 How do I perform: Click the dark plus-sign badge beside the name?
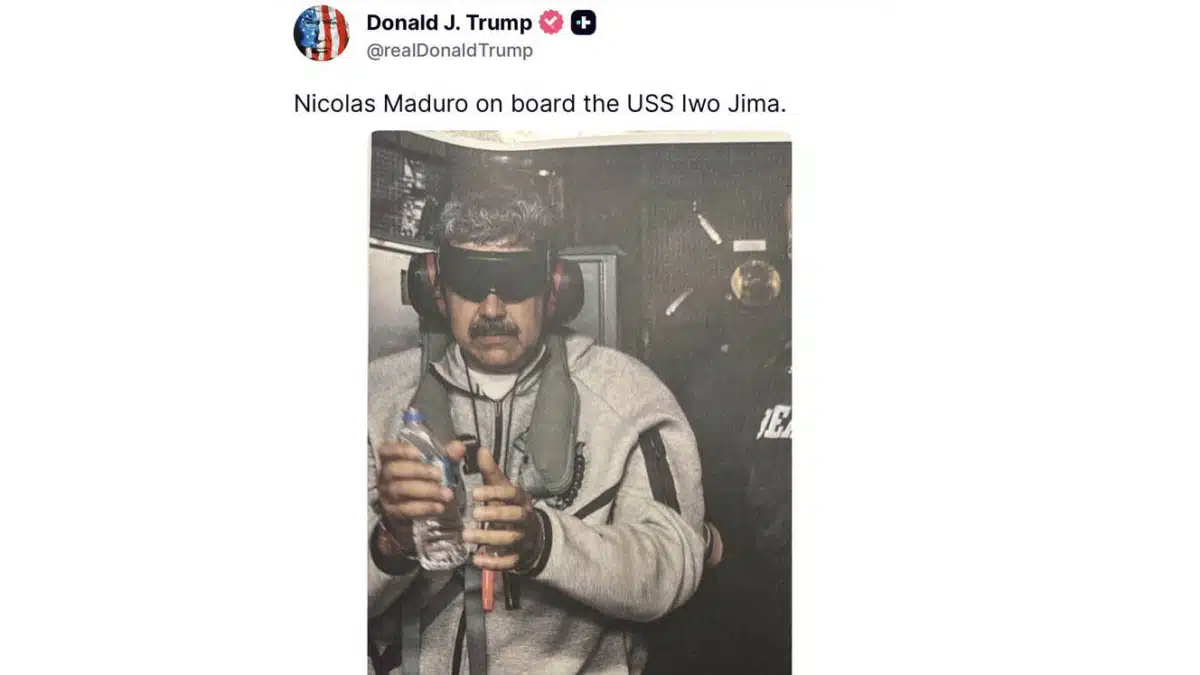tap(583, 22)
